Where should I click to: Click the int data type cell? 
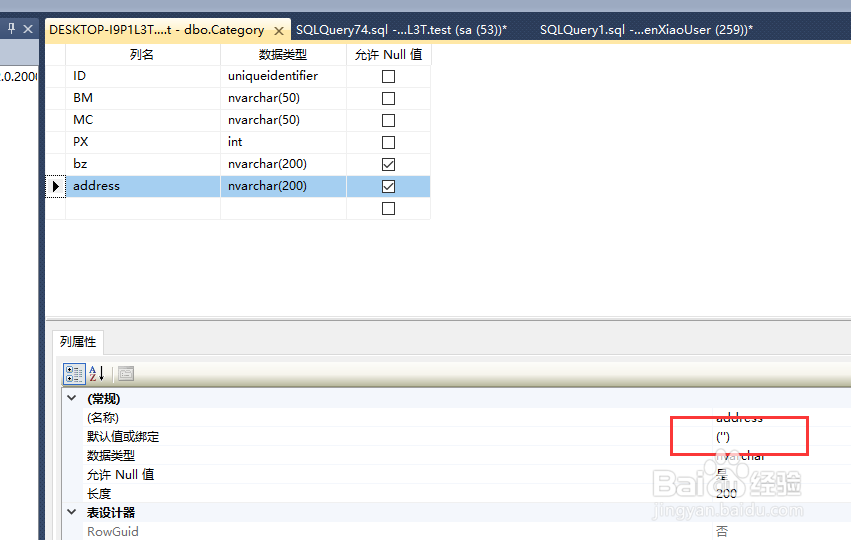click(x=283, y=142)
